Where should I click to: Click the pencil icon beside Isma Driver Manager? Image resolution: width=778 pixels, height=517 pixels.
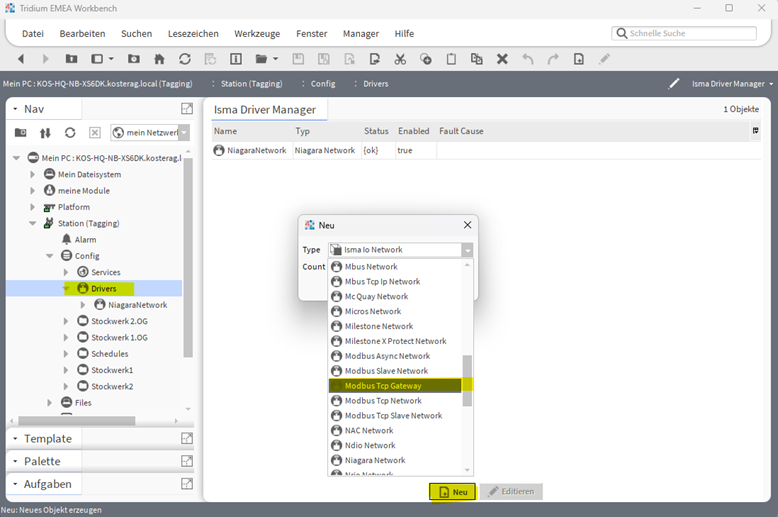tap(674, 84)
